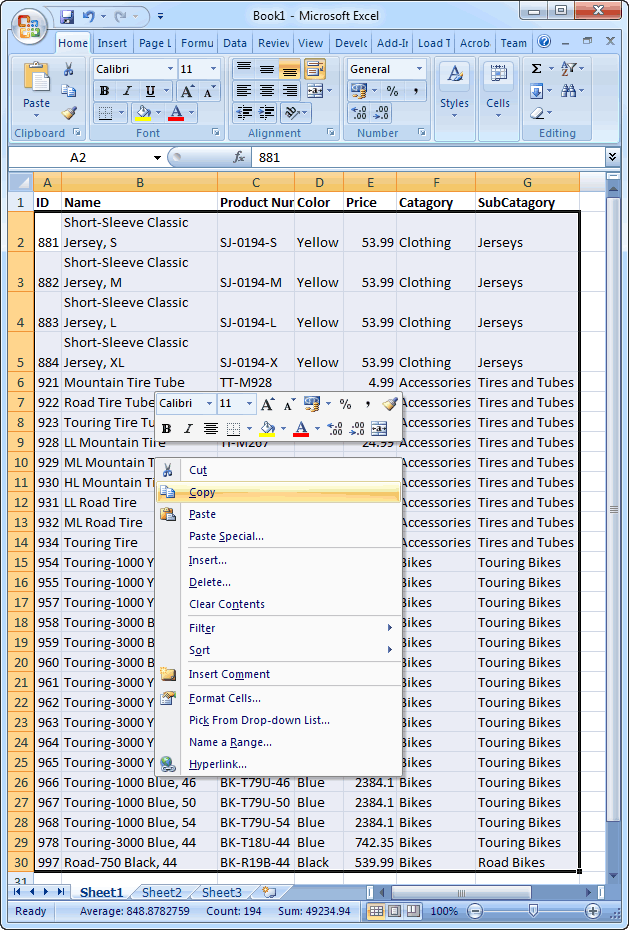Apply ribbon red font color

176,113
